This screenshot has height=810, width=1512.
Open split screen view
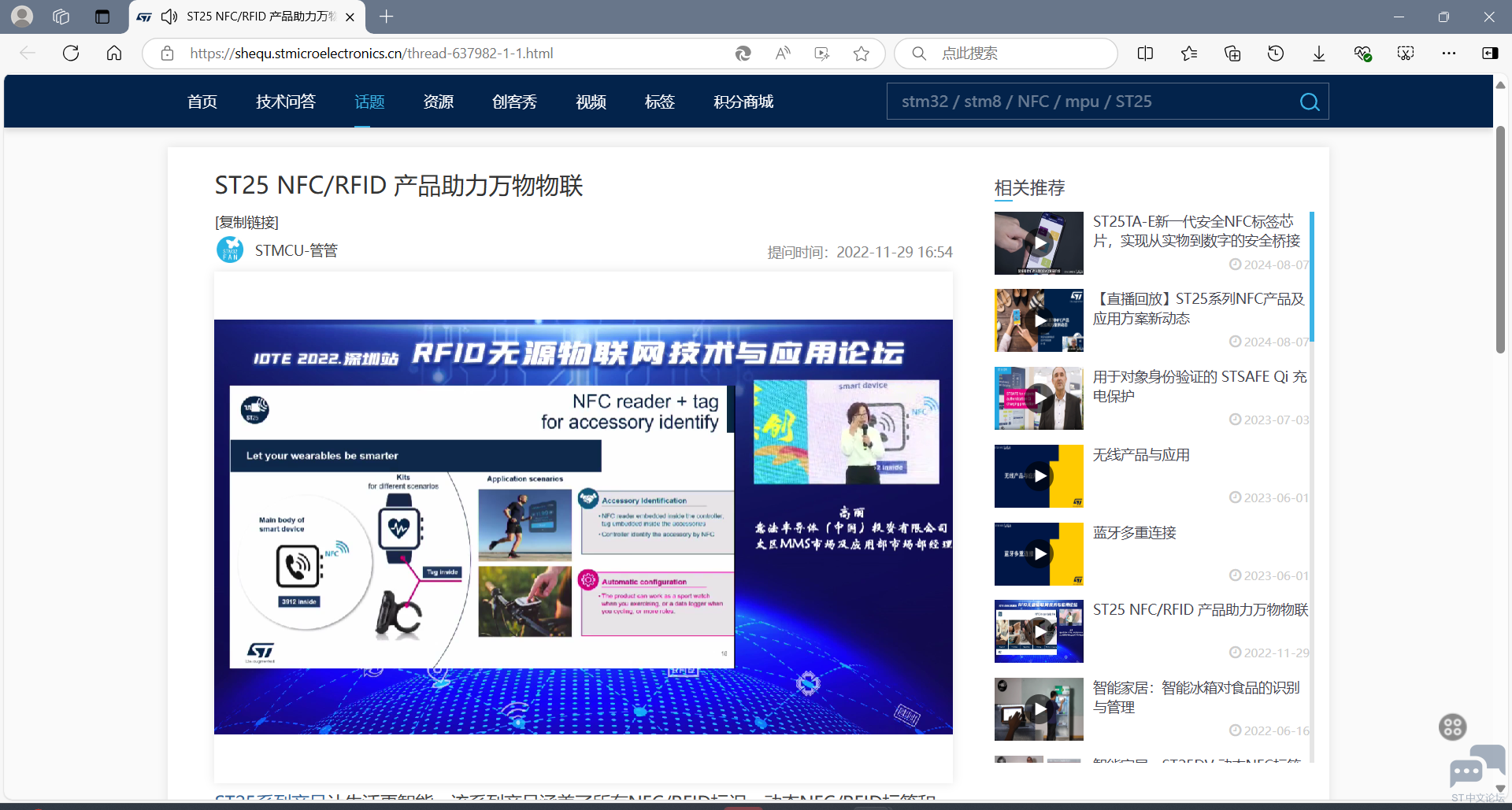tap(1146, 54)
